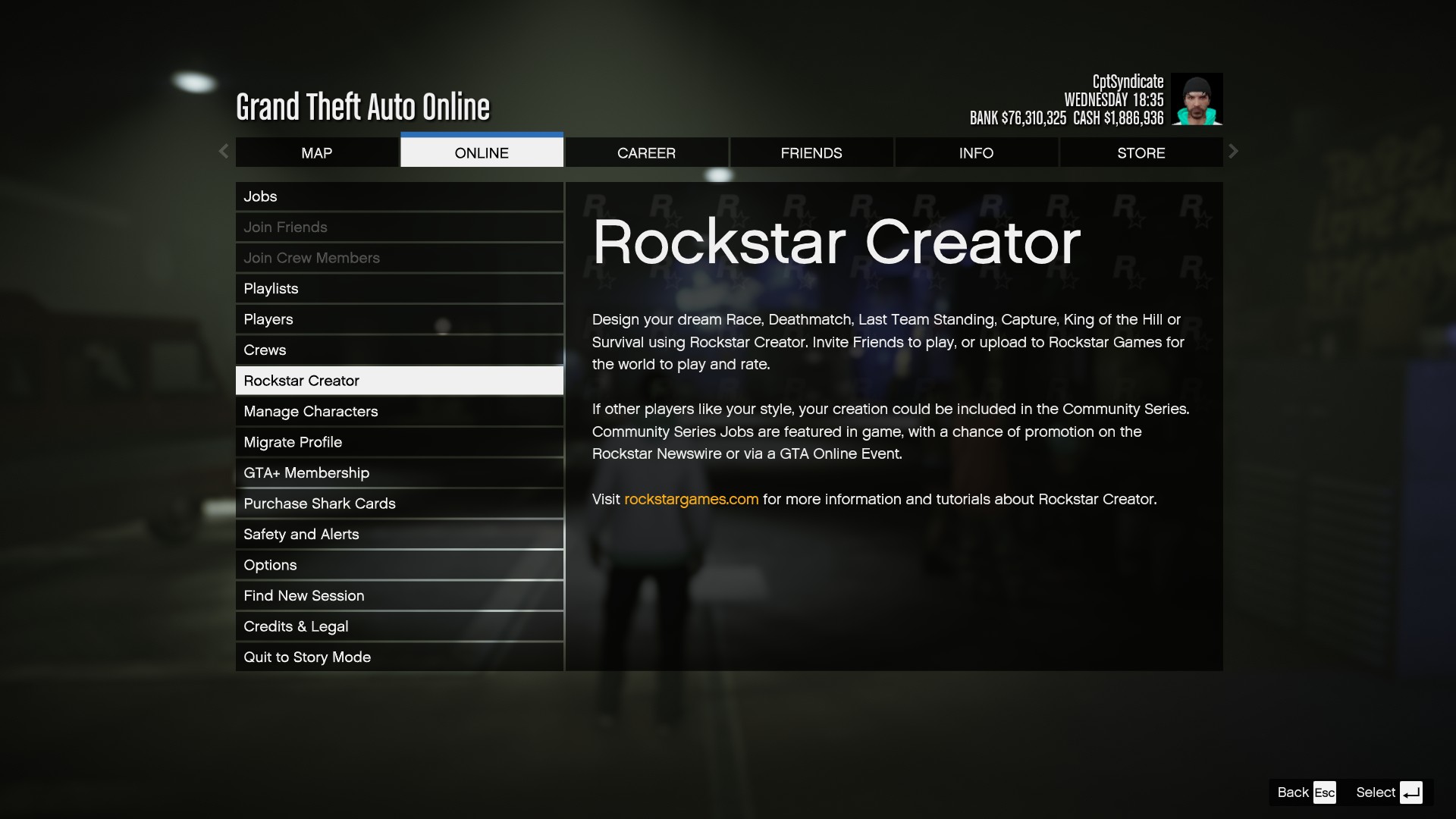Image resolution: width=1456 pixels, height=819 pixels.
Task: Switch to the CAREER tab
Action: pos(646,152)
